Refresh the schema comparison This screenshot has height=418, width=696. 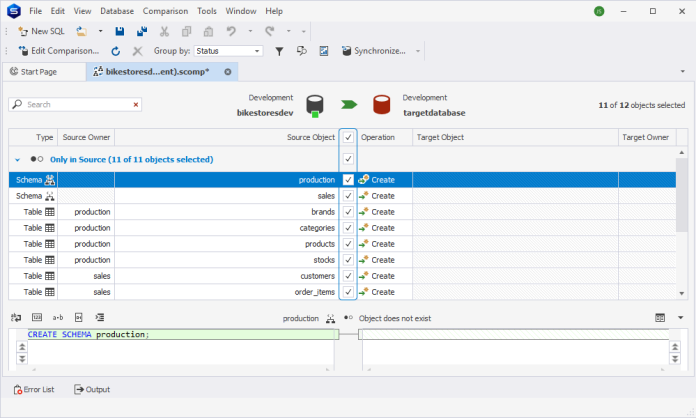coord(116,51)
